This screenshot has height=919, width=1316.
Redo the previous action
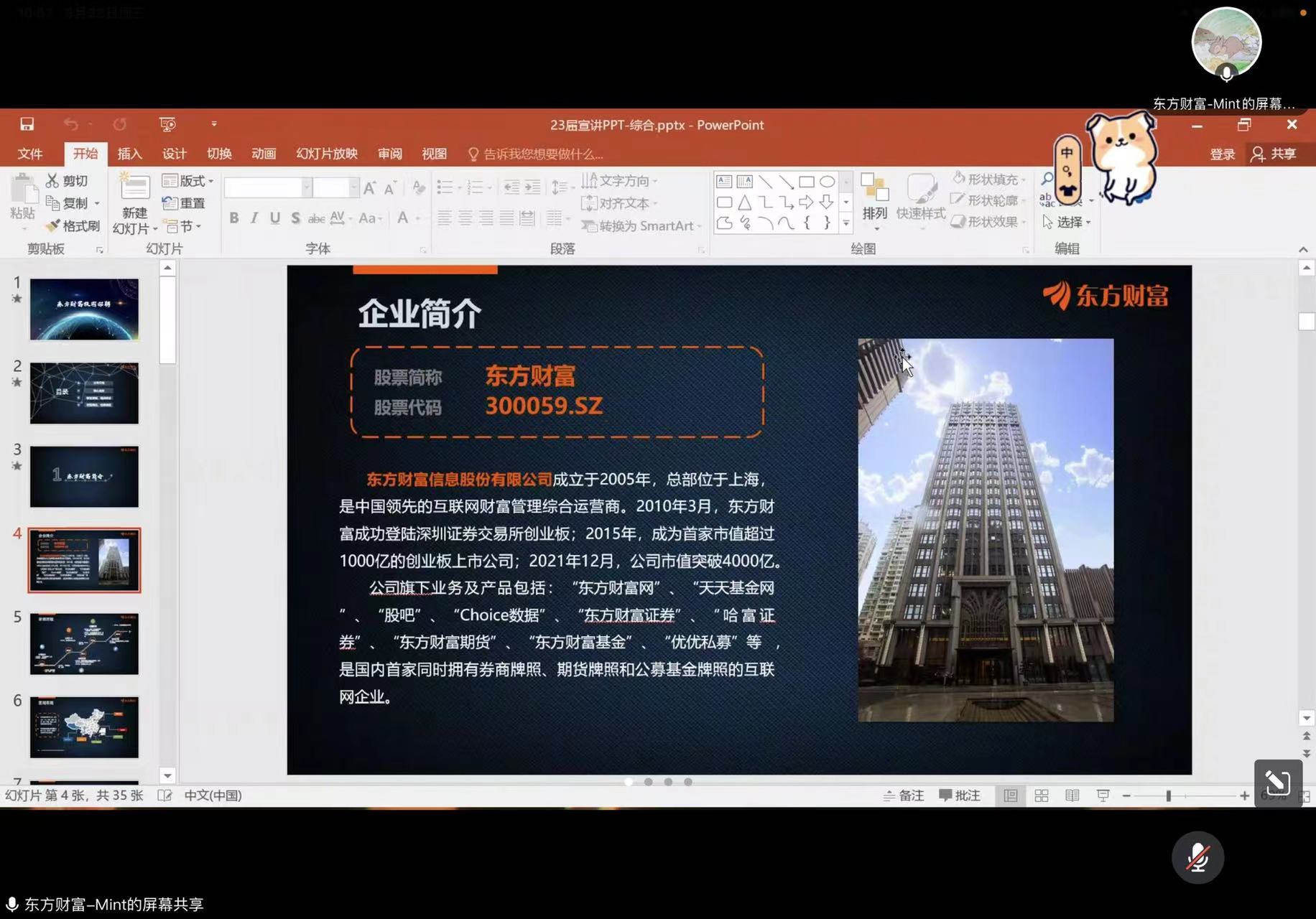(x=119, y=124)
